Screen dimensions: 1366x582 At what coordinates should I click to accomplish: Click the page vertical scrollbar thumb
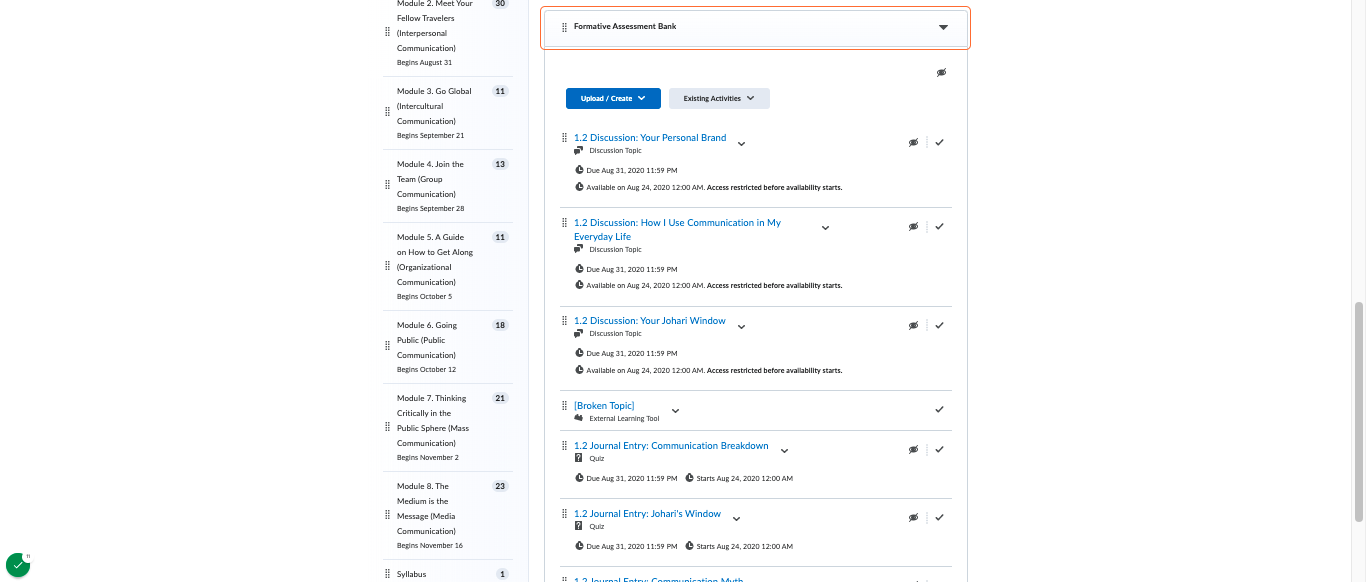point(1359,410)
